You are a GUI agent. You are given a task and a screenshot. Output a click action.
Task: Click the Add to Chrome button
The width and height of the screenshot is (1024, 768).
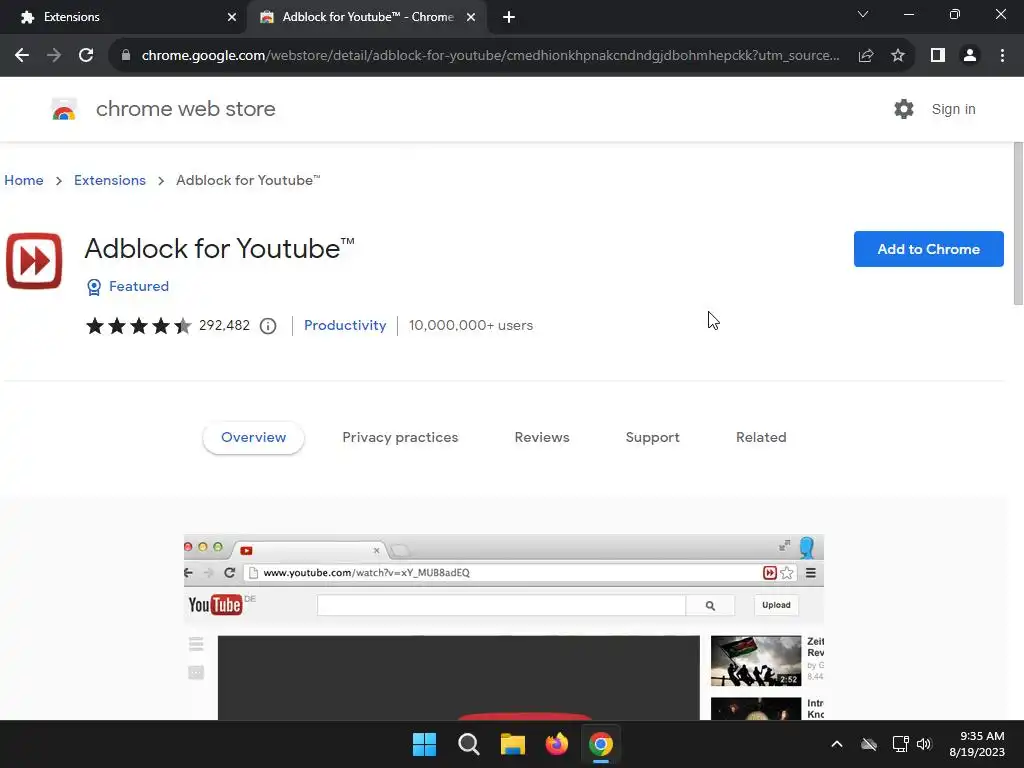pos(928,249)
